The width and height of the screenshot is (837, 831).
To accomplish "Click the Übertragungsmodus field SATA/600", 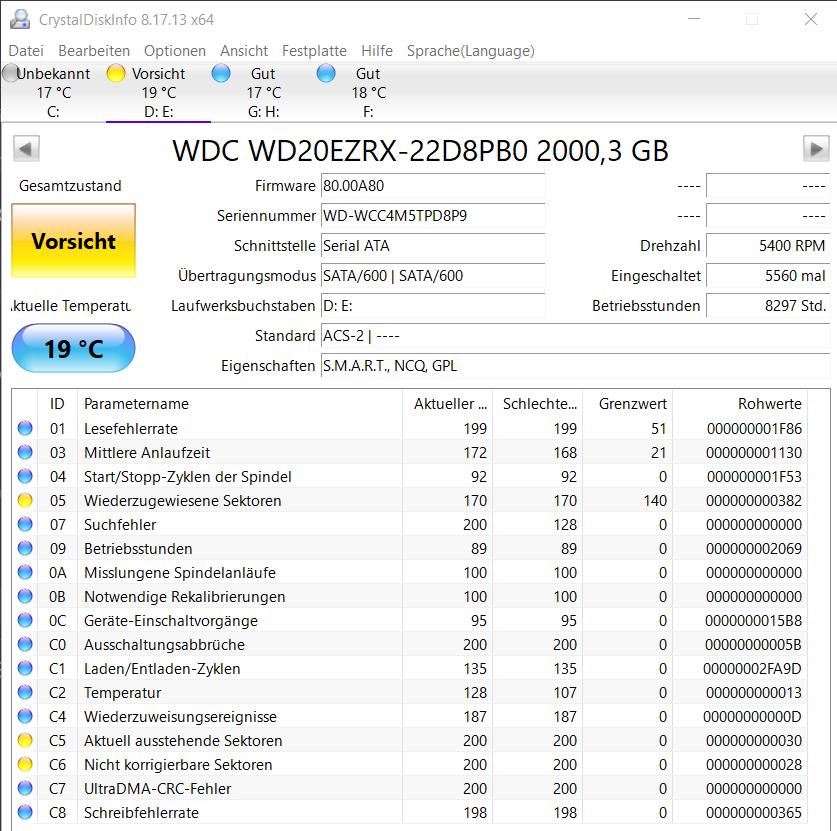I will click(x=433, y=276).
